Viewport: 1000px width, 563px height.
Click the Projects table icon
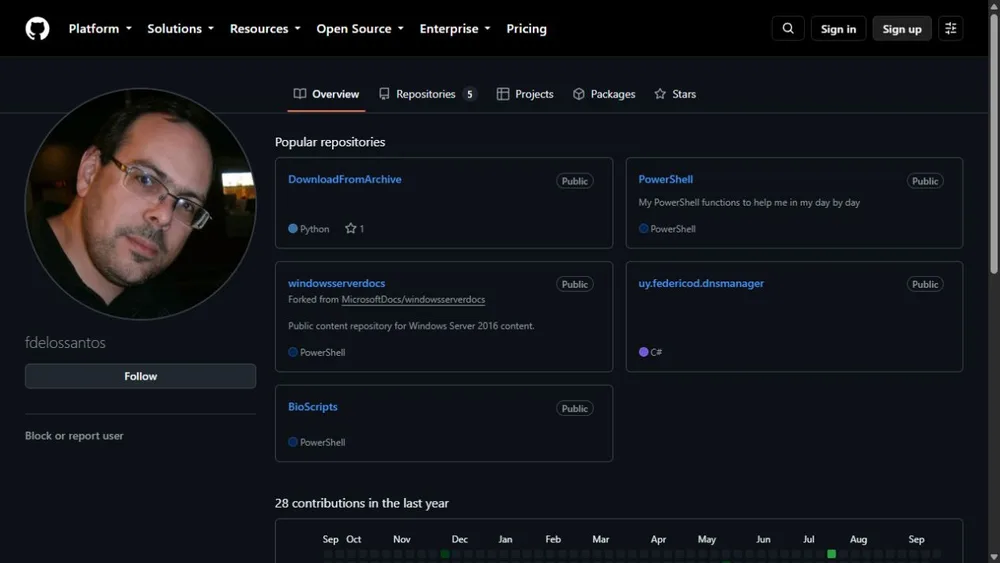tap(503, 94)
